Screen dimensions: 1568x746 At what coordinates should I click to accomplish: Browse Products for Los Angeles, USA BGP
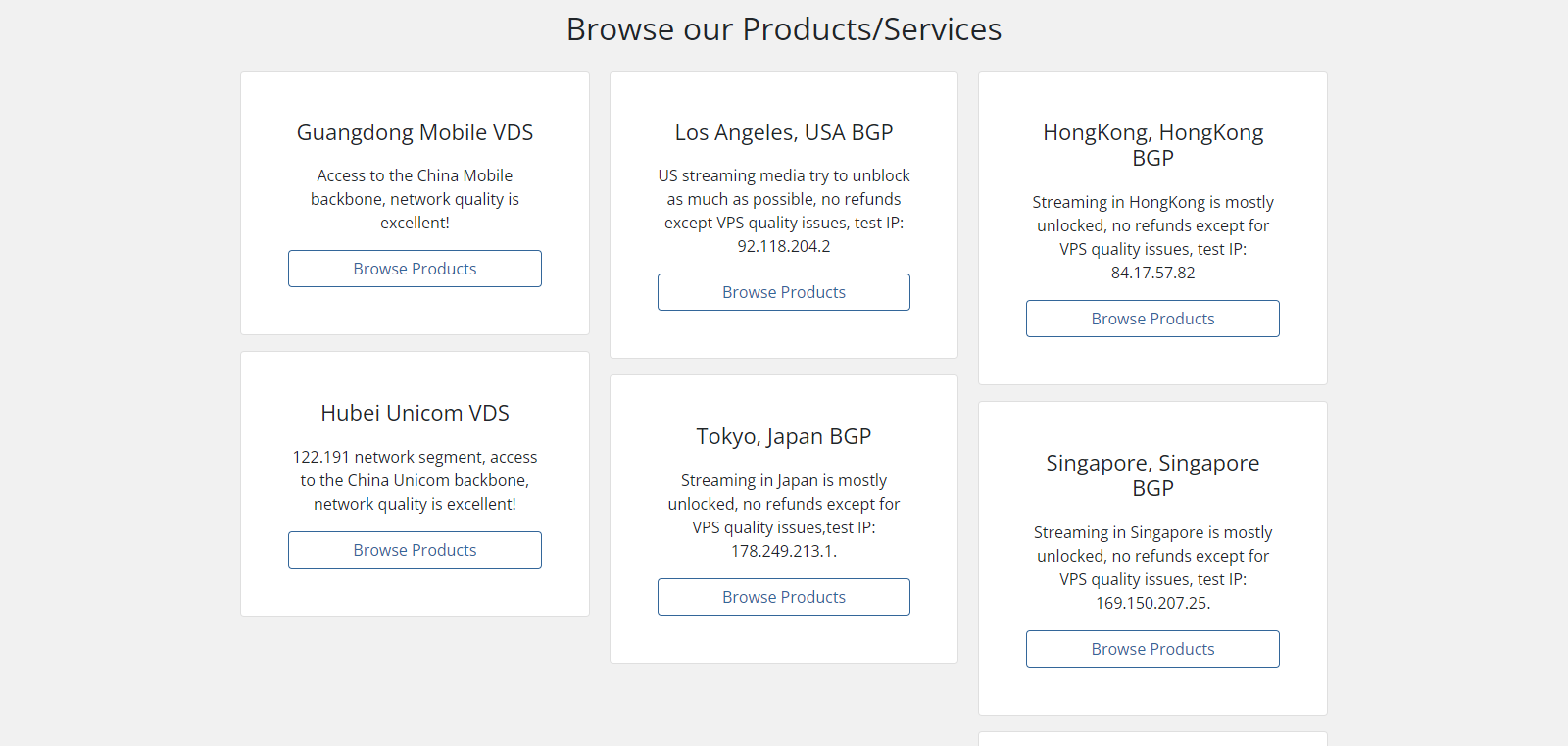(784, 292)
